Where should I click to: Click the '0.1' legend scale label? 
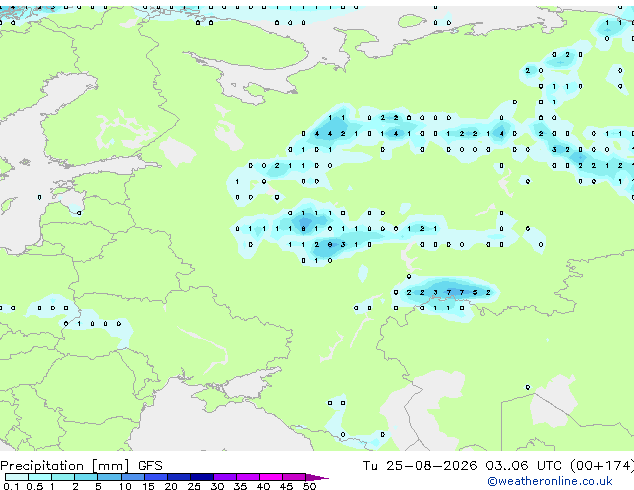11,486
